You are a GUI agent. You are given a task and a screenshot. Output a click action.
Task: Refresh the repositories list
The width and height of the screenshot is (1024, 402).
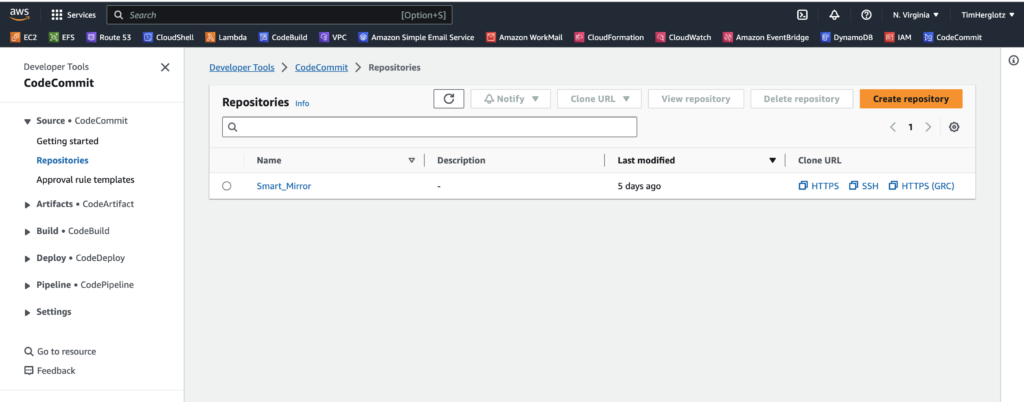click(x=449, y=99)
